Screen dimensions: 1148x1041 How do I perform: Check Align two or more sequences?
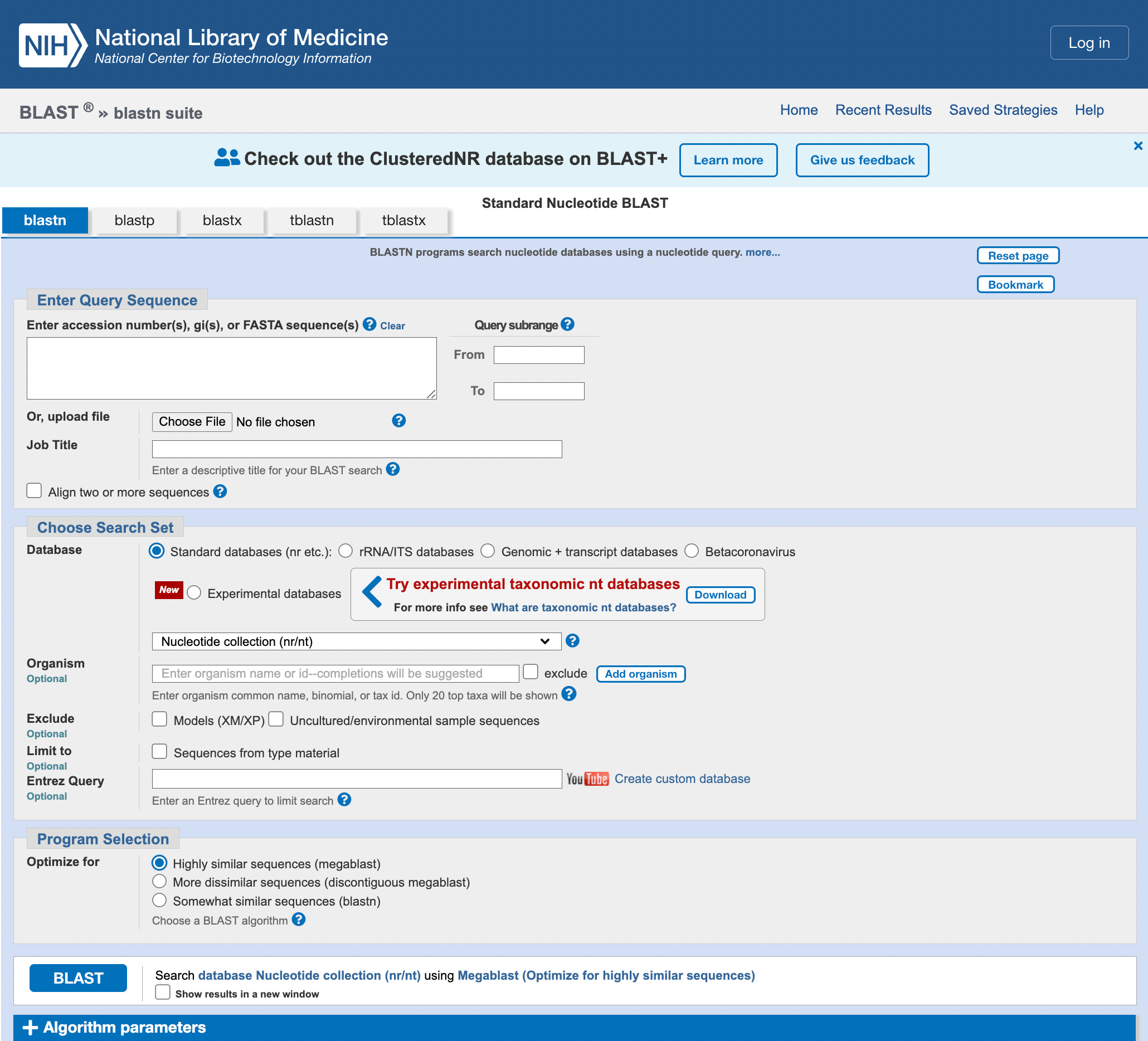click(x=34, y=490)
